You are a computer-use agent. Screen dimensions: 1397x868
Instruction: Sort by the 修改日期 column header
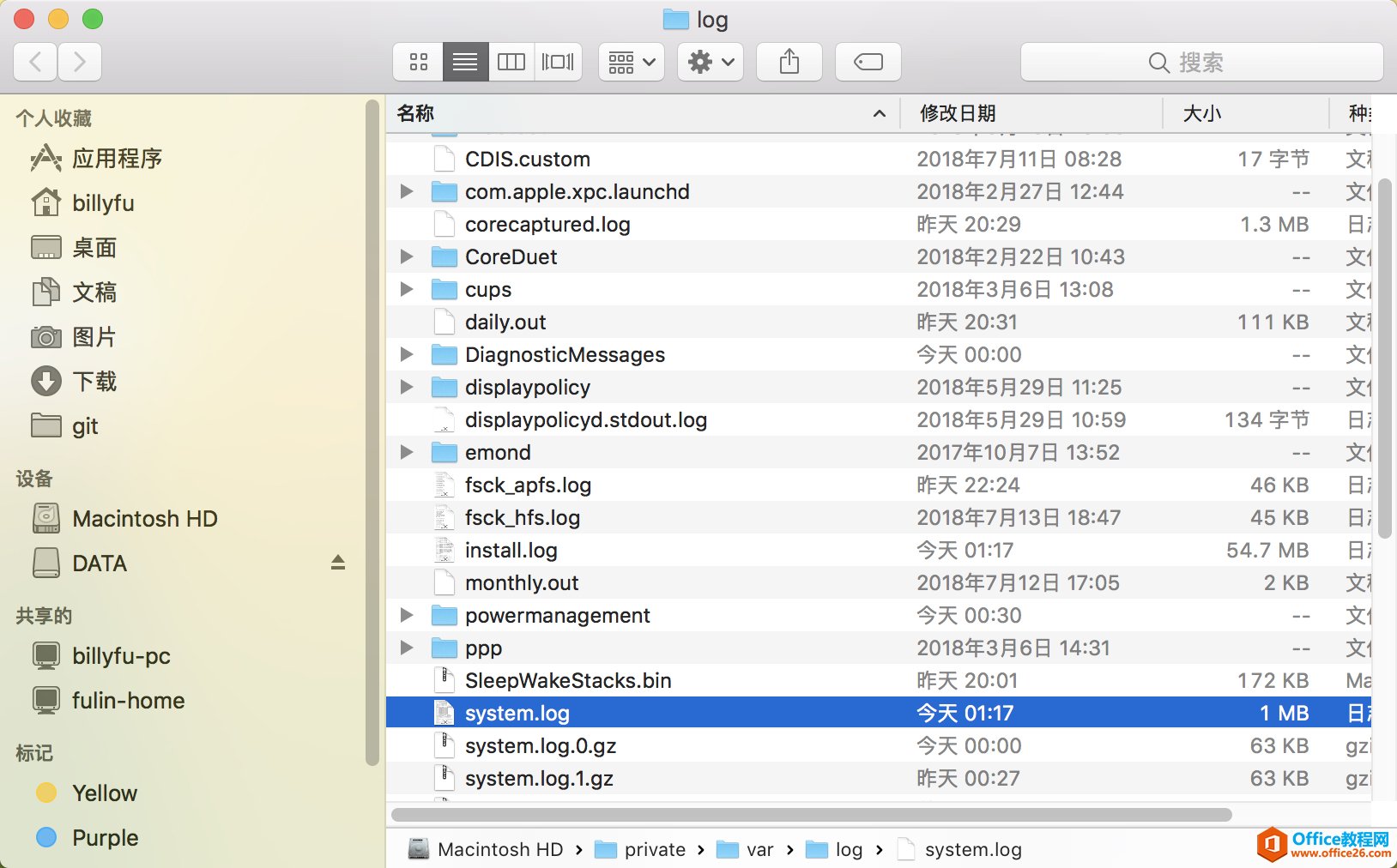958,113
